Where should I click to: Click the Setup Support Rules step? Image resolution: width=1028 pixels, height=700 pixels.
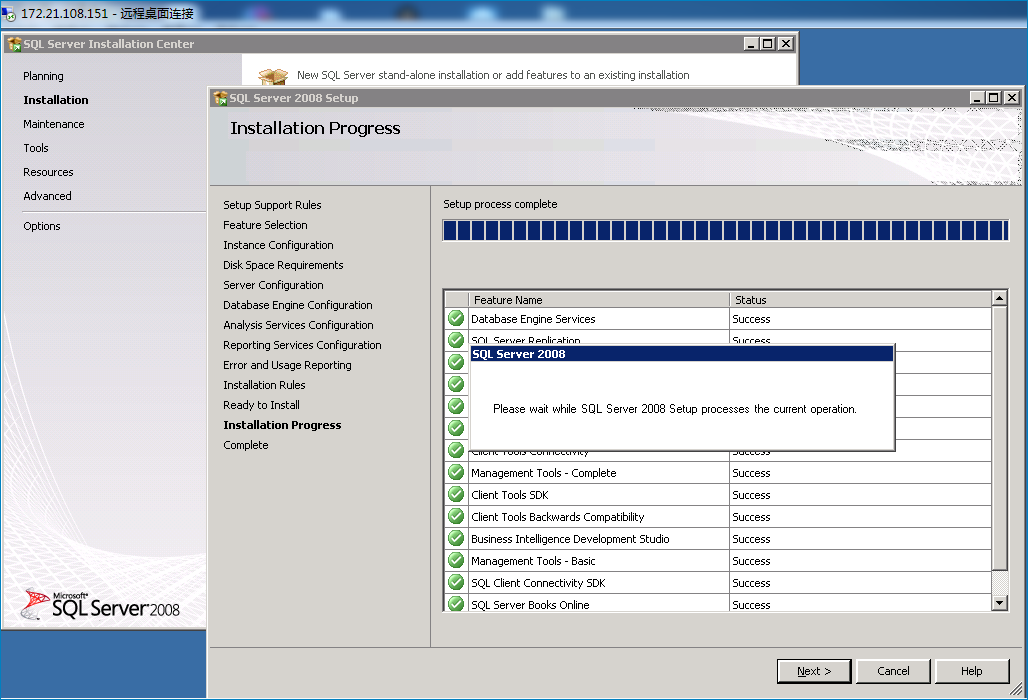coord(272,205)
